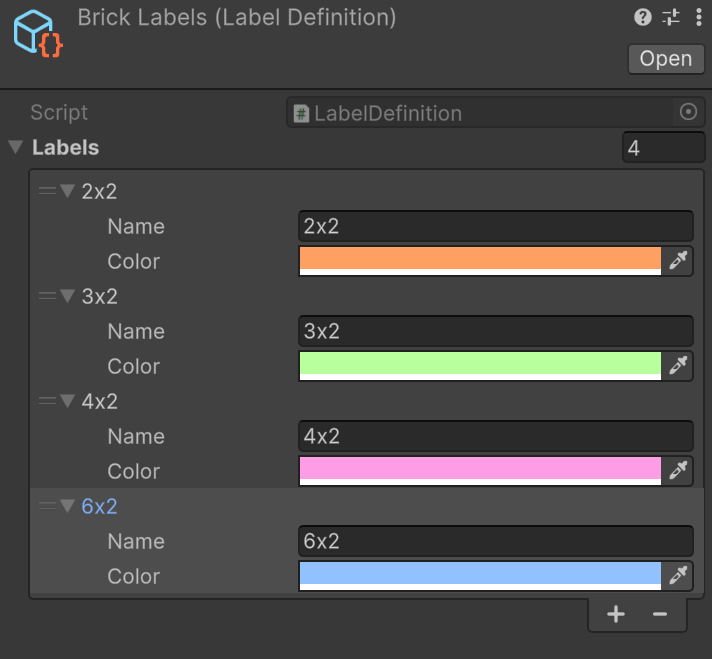Remove selected label with minus button

tap(660, 615)
